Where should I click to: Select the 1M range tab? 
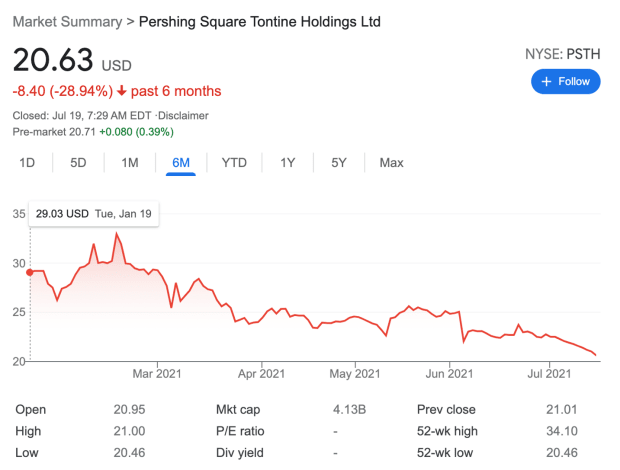click(130, 163)
